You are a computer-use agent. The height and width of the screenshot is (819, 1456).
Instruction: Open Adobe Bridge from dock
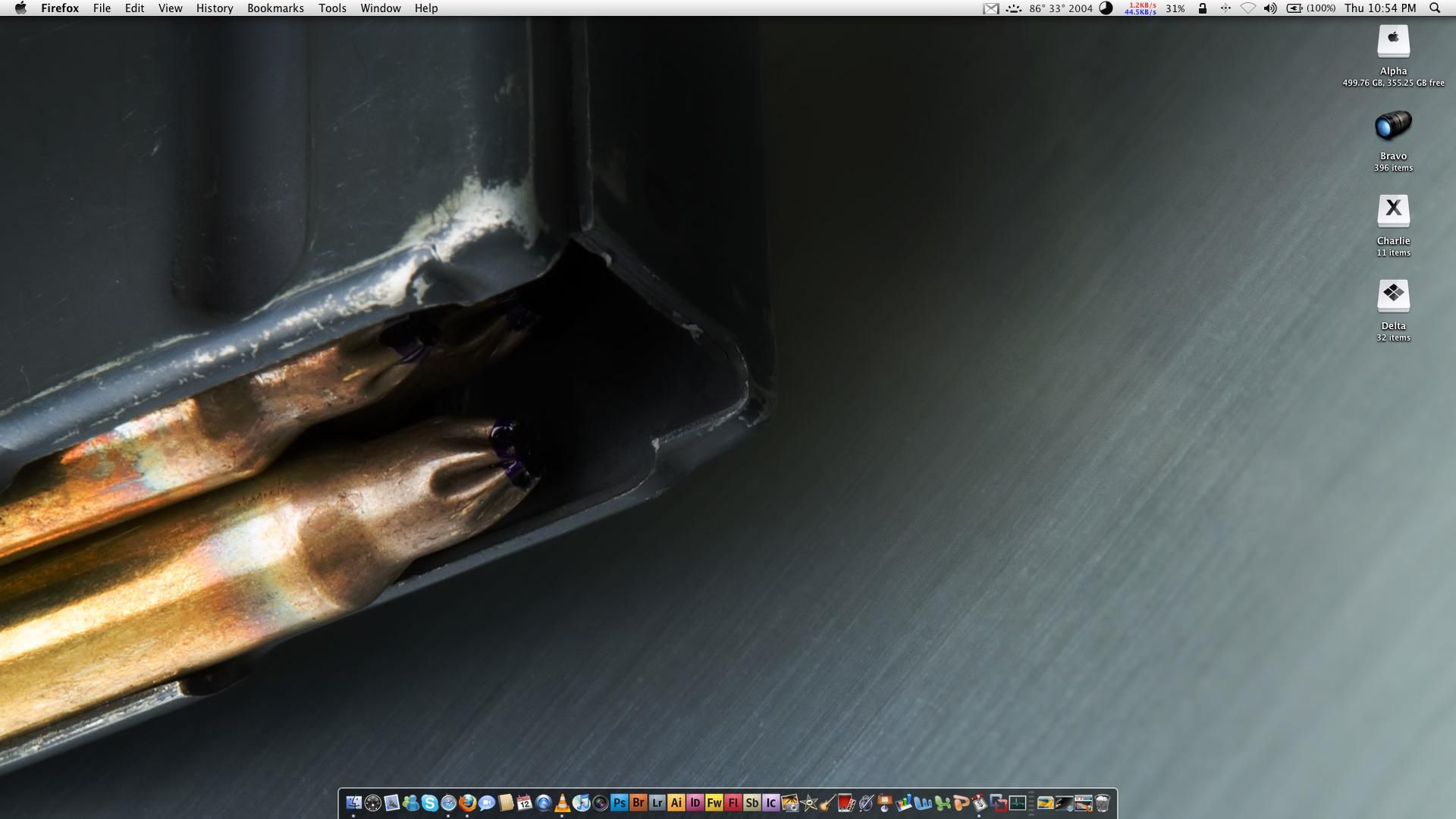tap(638, 802)
